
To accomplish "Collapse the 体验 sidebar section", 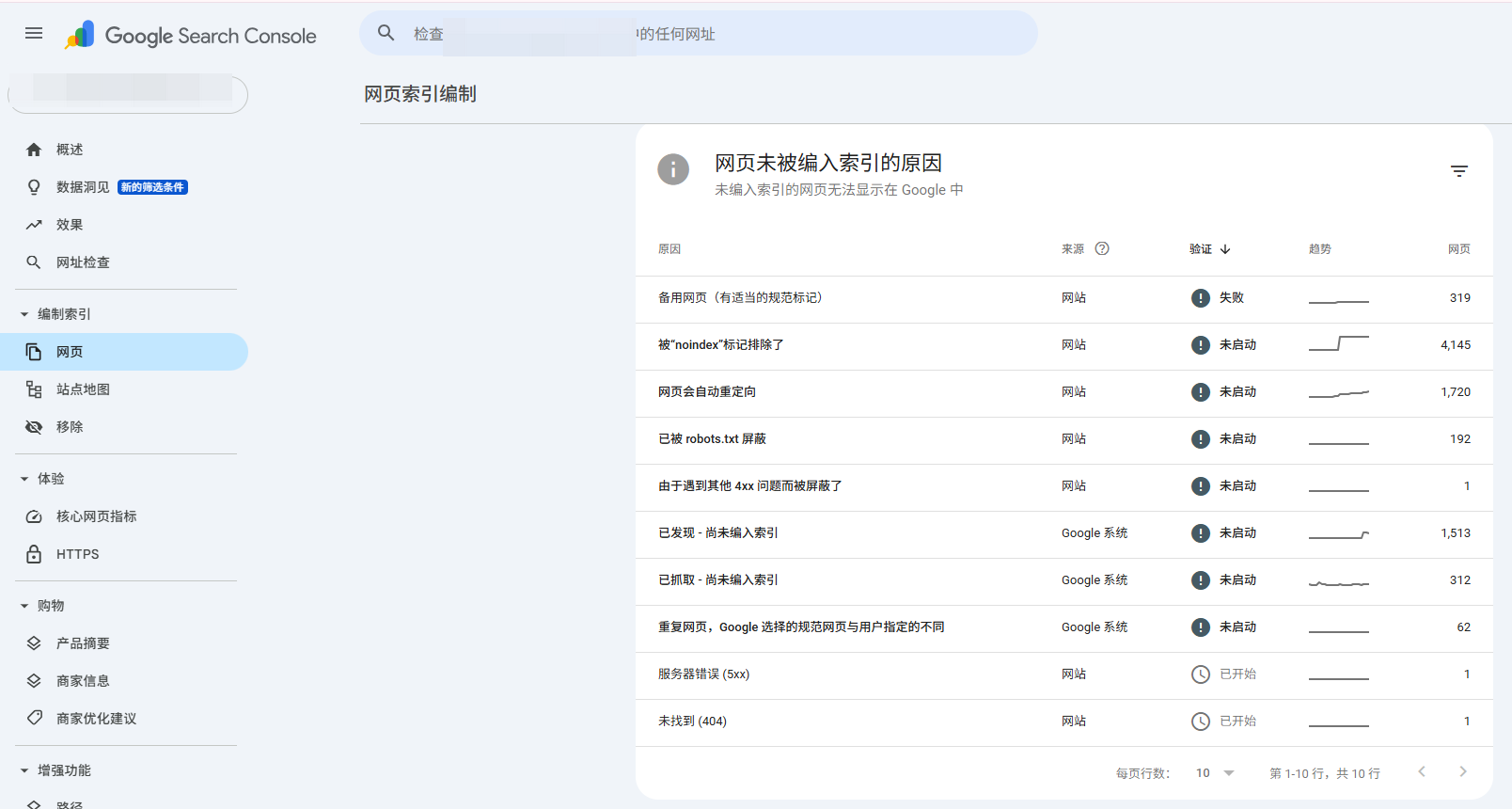I will click(24, 479).
